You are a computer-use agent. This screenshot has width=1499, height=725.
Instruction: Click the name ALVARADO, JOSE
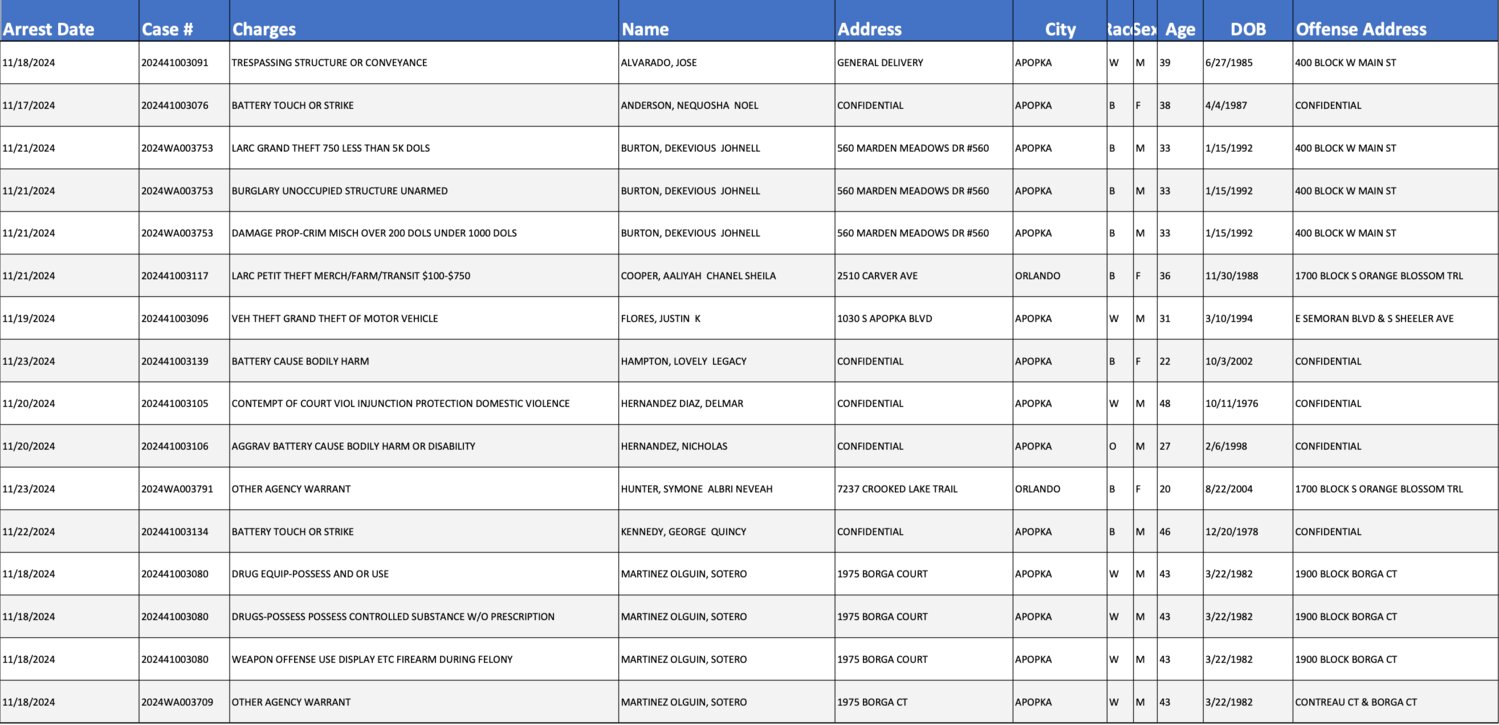pos(726,63)
